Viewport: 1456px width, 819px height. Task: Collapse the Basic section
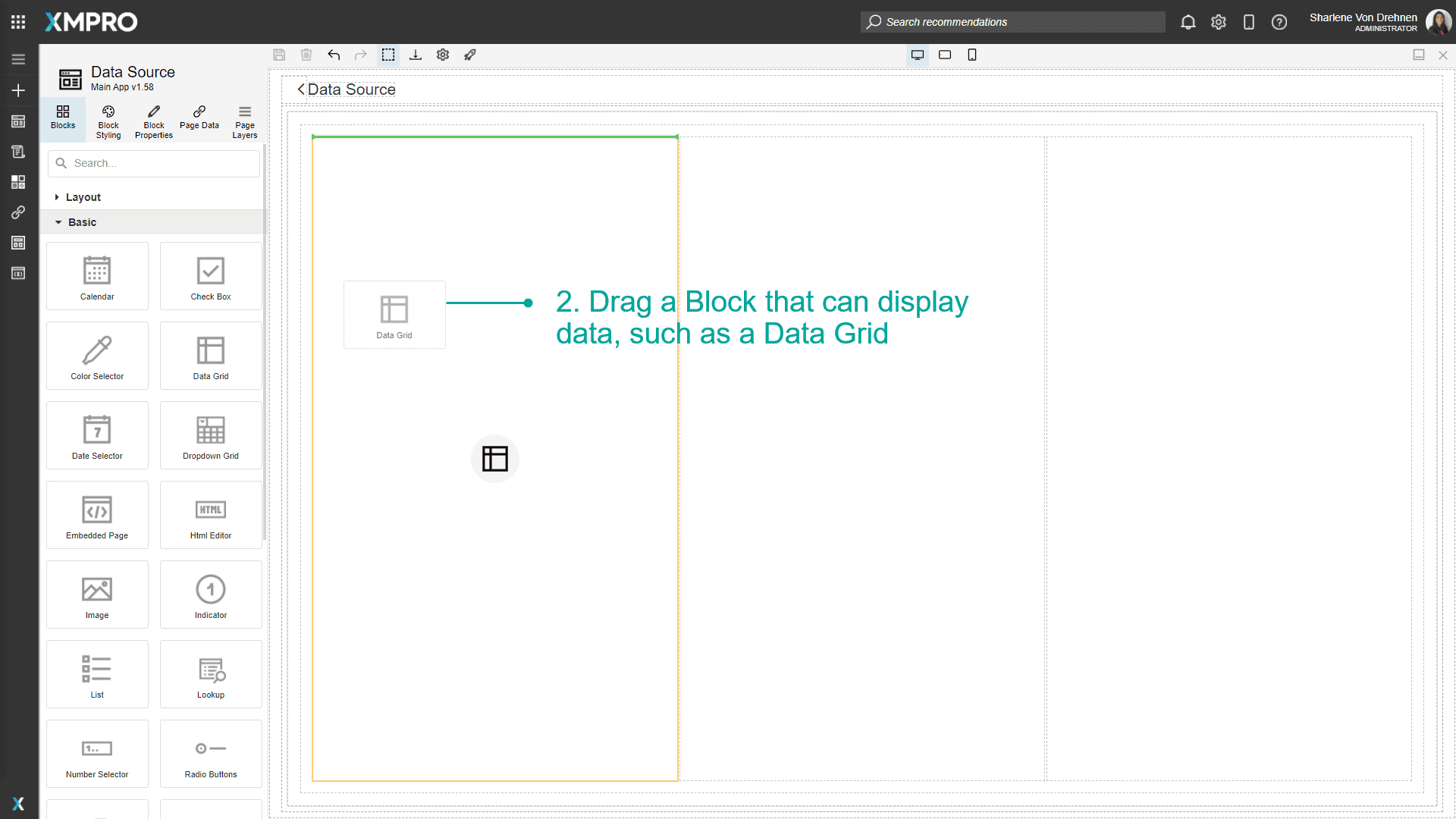(x=83, y=221)
